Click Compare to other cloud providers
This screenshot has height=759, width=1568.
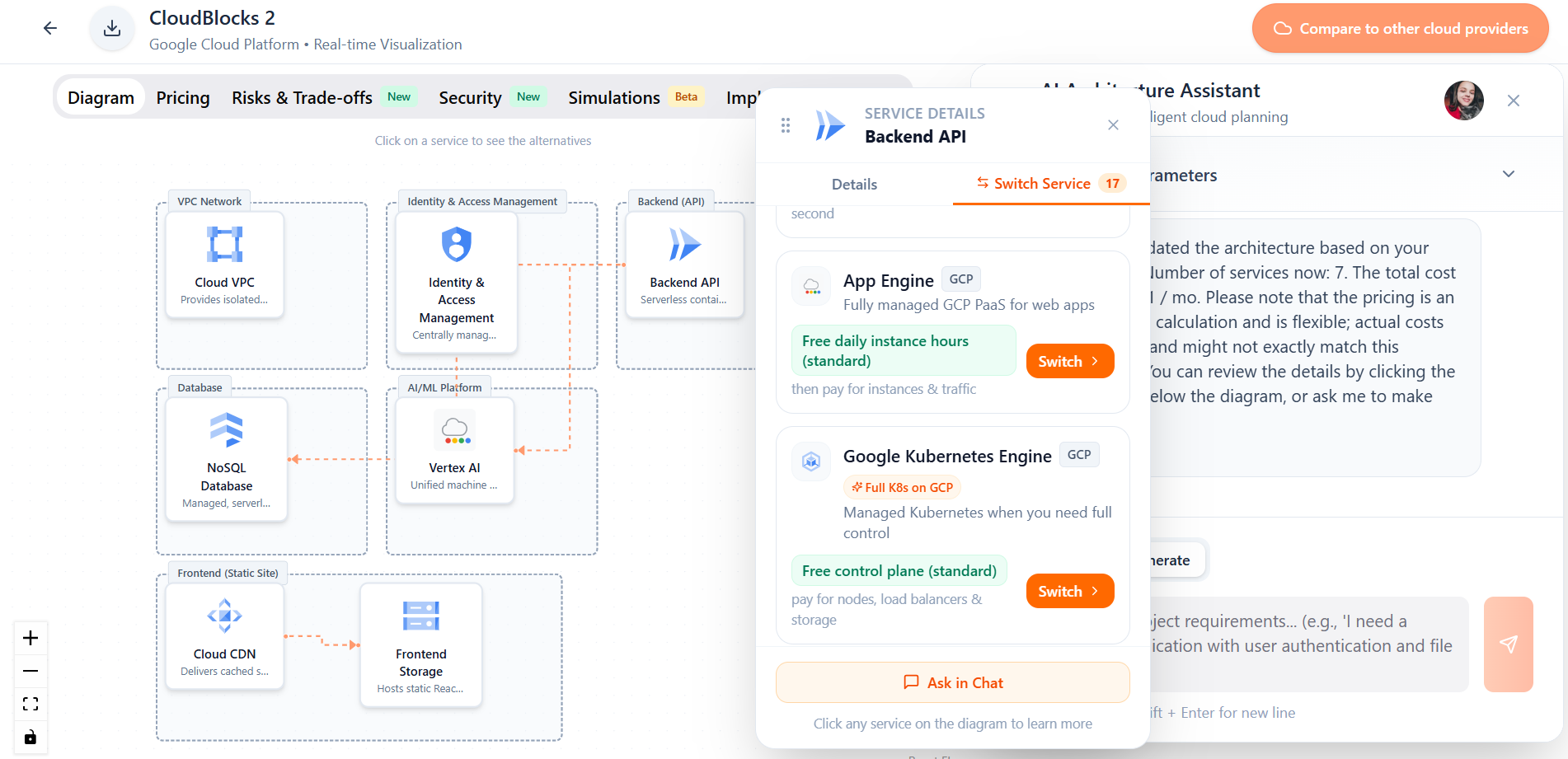pyautogui.click(x=1400, y=29)
